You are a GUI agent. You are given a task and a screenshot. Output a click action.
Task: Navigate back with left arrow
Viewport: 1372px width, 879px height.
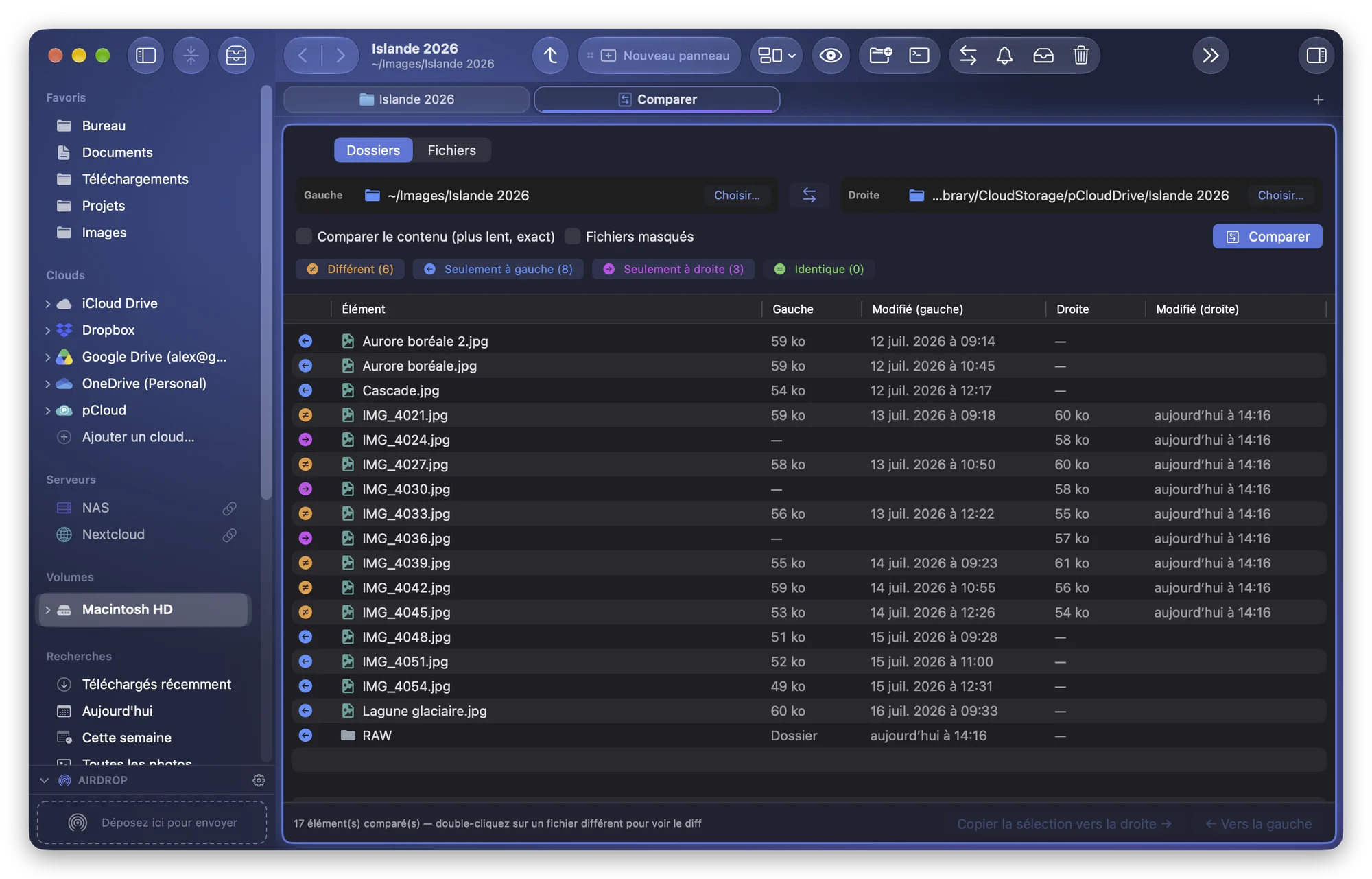point(303,56)
